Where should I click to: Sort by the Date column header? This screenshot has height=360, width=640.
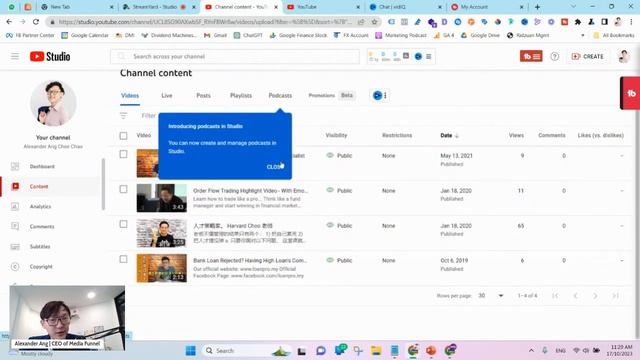[449, 136]
